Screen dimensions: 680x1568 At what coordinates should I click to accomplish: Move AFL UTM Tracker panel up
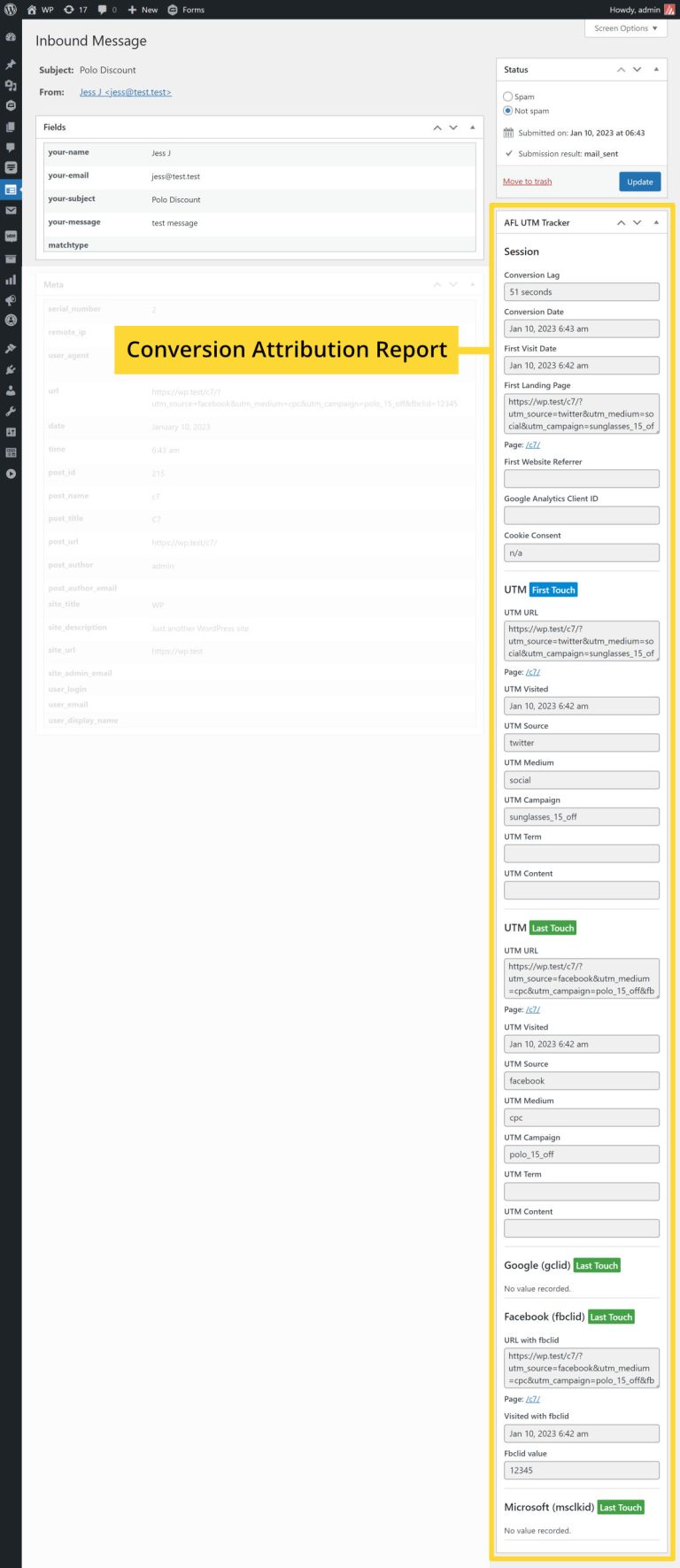(x=621, y=223)
